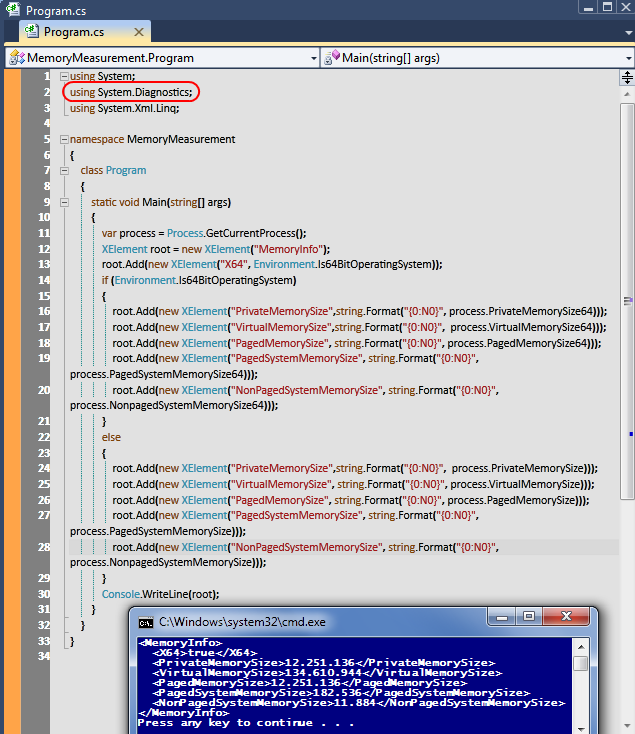Collapse the Program class outline
The image size is (635, 734).
pos(76,170)
